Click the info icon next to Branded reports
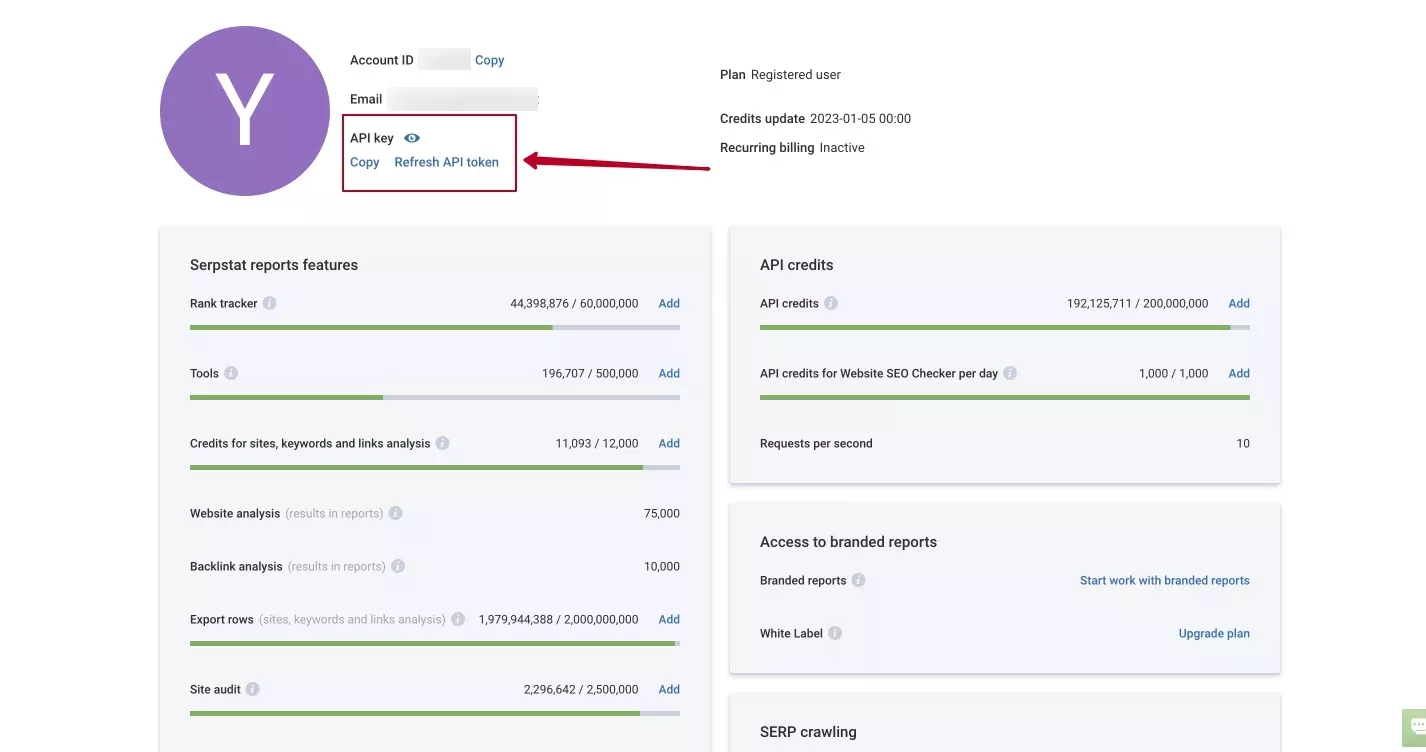1426x752 pixels. 859,580
